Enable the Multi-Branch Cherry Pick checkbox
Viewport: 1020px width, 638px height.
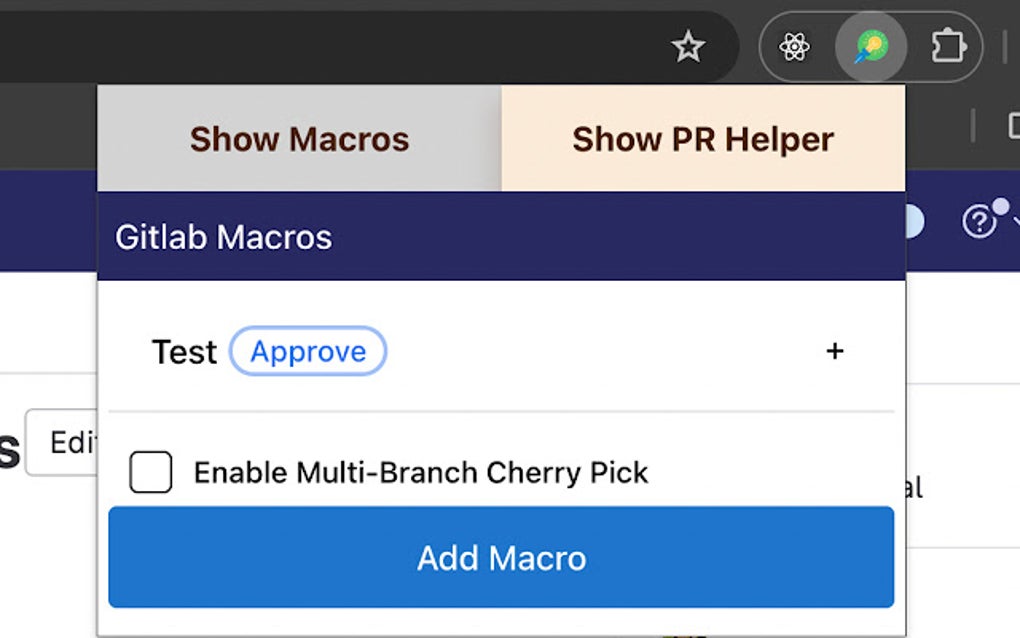[150, 471]
